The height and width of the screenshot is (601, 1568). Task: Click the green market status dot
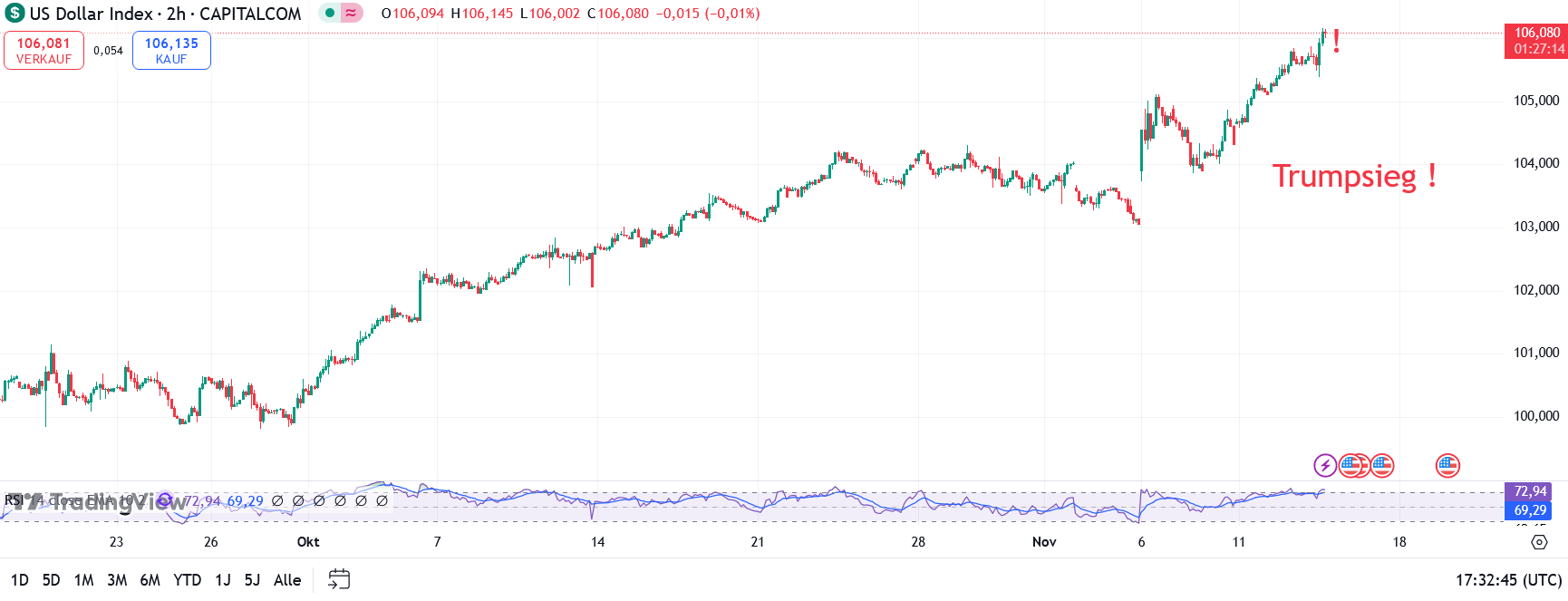click(329, 14)
